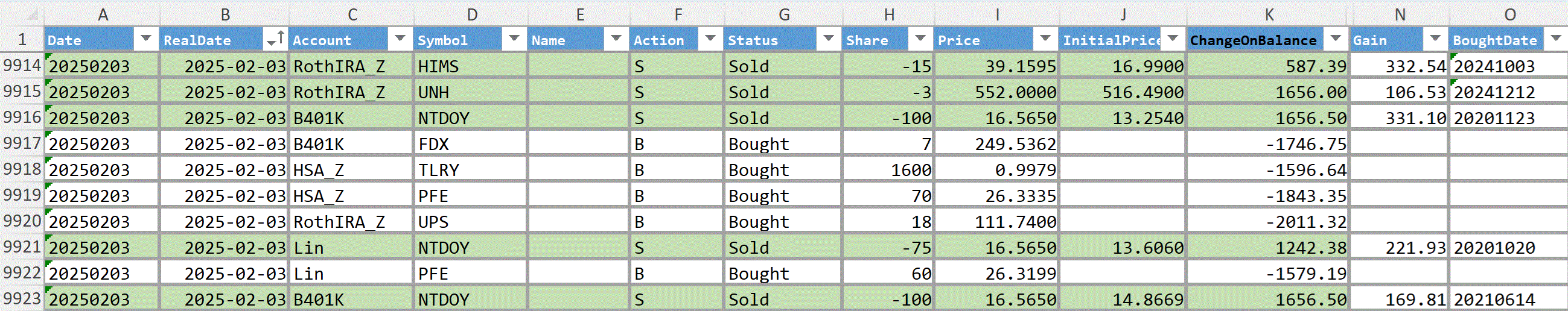Image resolution: width=1568 pixels, height=311 pixels.
Task: Click the 552.0000 price cell
Action: [x=997, y=92]
